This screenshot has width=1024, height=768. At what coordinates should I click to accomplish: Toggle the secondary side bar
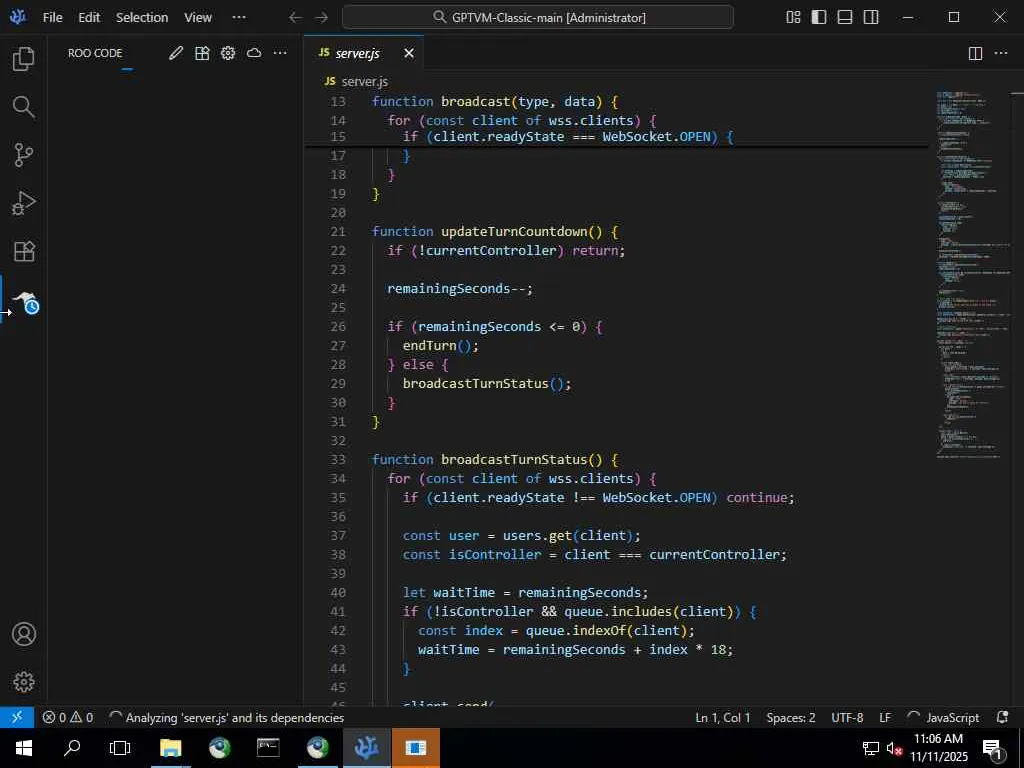(871, 18)
